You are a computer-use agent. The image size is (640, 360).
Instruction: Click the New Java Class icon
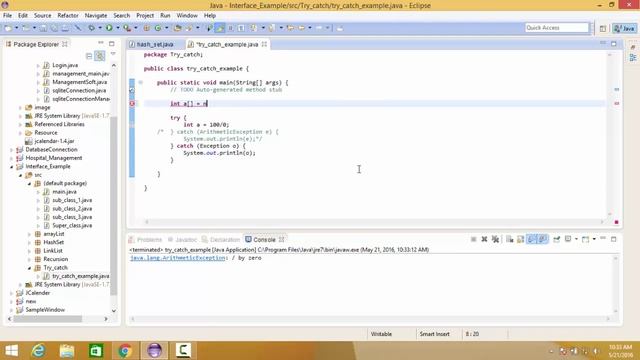click(158, 28)
